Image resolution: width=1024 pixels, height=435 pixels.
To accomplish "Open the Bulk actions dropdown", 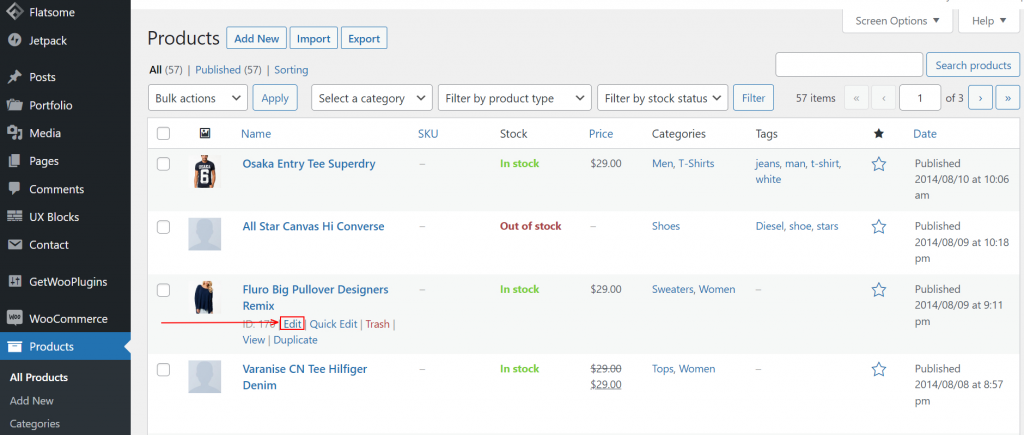I will [x=198, y=98].
